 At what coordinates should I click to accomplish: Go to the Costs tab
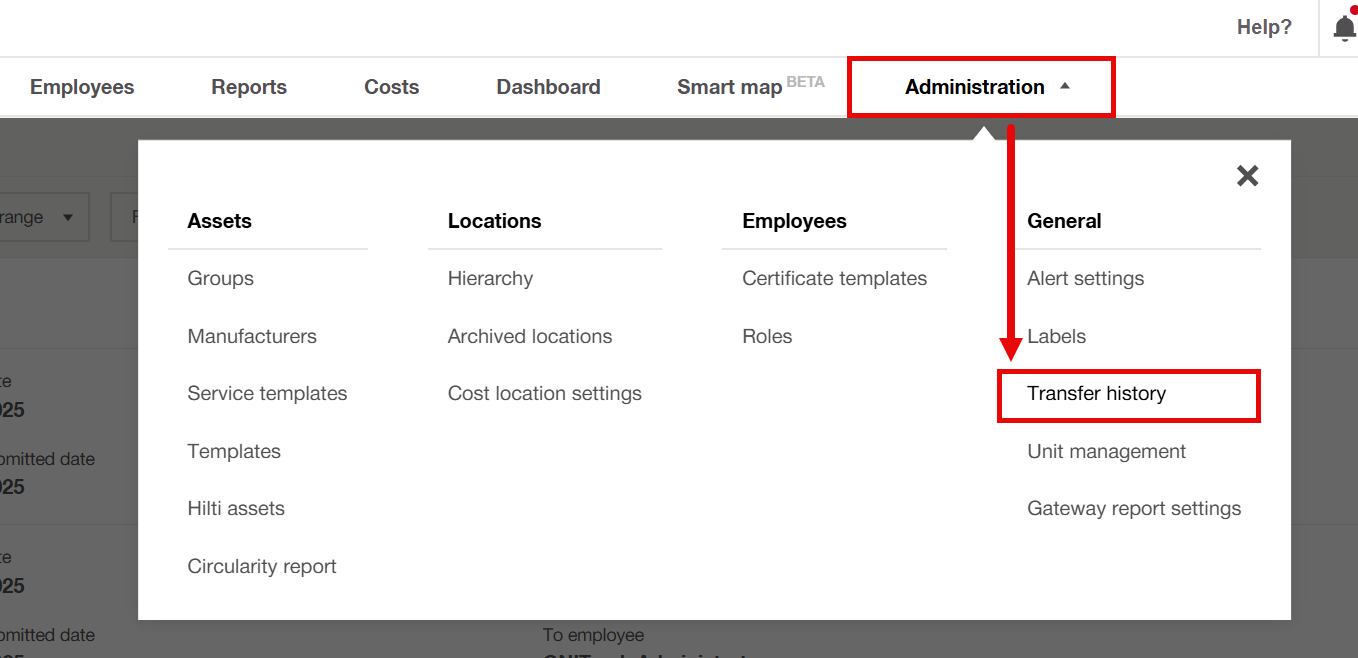[391, 87]
